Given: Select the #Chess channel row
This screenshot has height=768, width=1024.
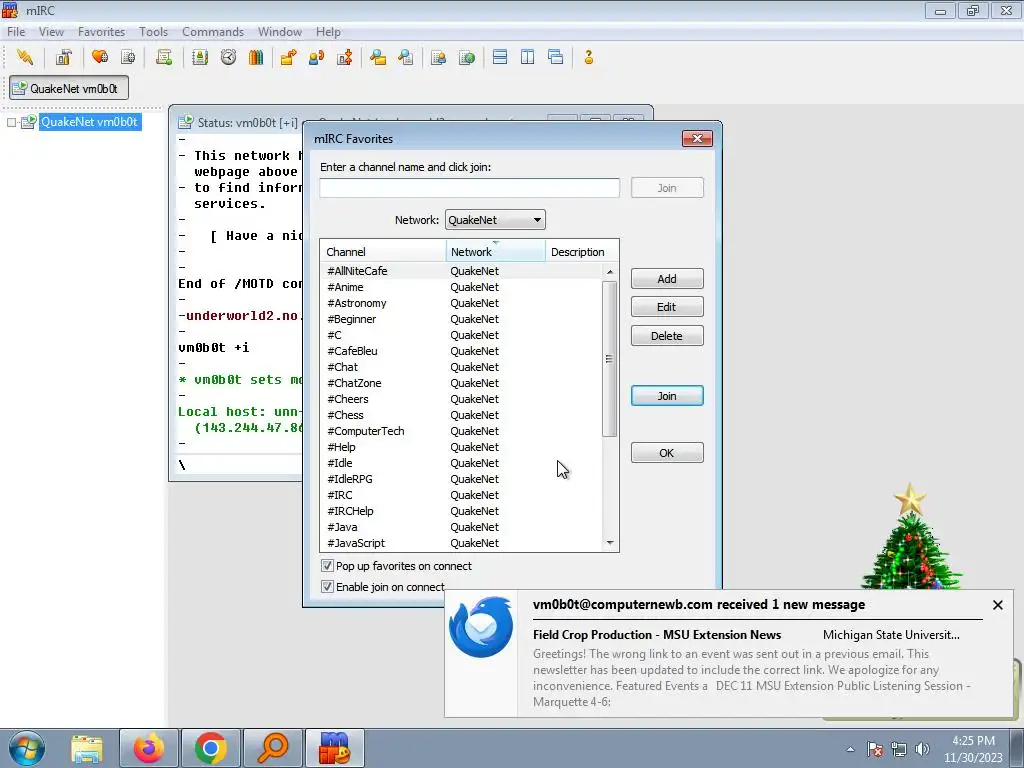Looking at the screenshot, I should point(462,415).
